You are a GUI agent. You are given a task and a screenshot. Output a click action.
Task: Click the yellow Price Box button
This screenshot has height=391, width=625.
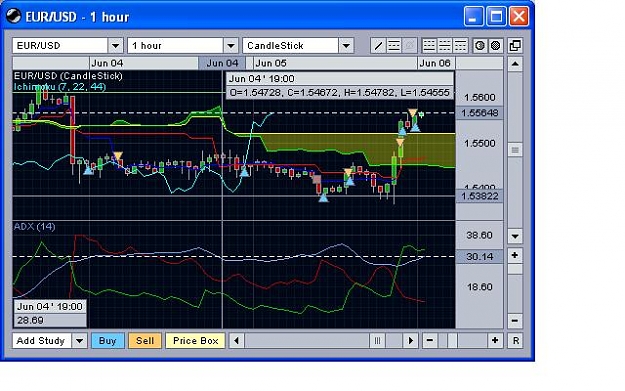(x=196, y=341)
